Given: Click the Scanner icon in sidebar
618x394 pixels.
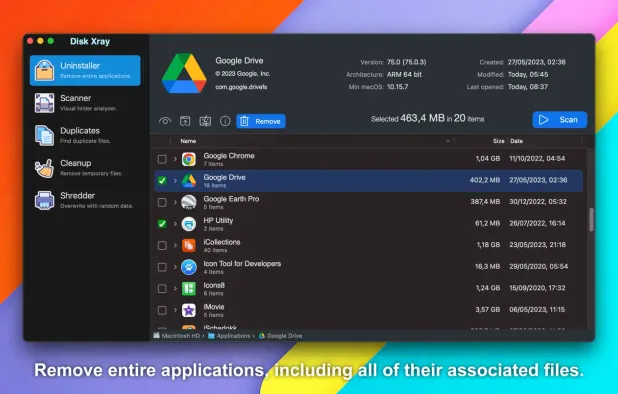Looking at the screenshot, I should (x=44, y=103).
